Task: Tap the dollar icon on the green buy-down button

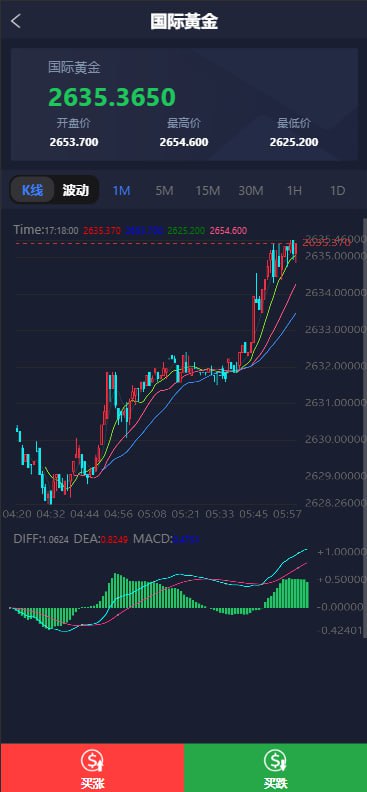Action: click(x=275, y=760)
